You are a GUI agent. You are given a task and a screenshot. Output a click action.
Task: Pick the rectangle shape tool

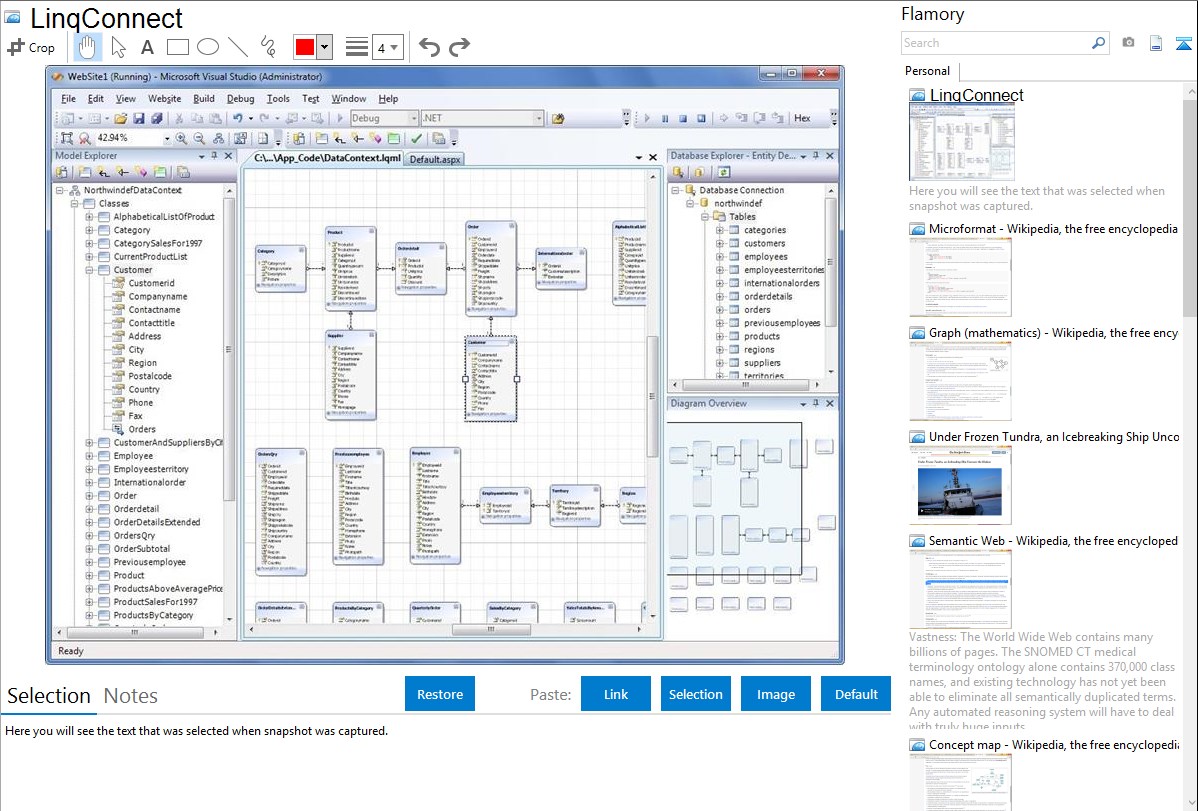click(177, 47)
